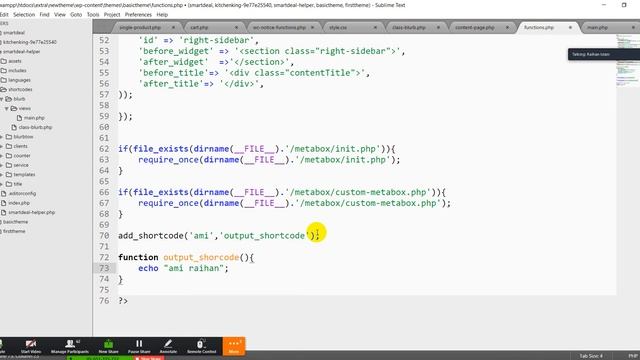Select the kitchenking-9e77e25540 folder
This screenshot has height=360, width=640.
click(30, 42)
